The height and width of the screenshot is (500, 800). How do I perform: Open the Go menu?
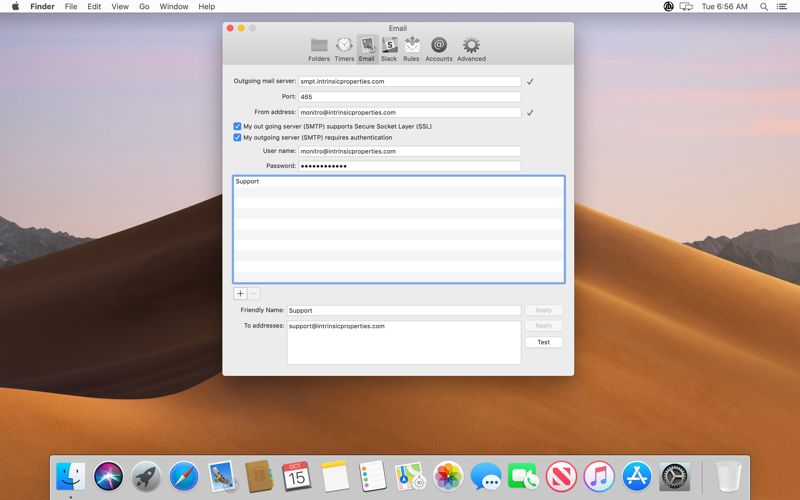144,7
